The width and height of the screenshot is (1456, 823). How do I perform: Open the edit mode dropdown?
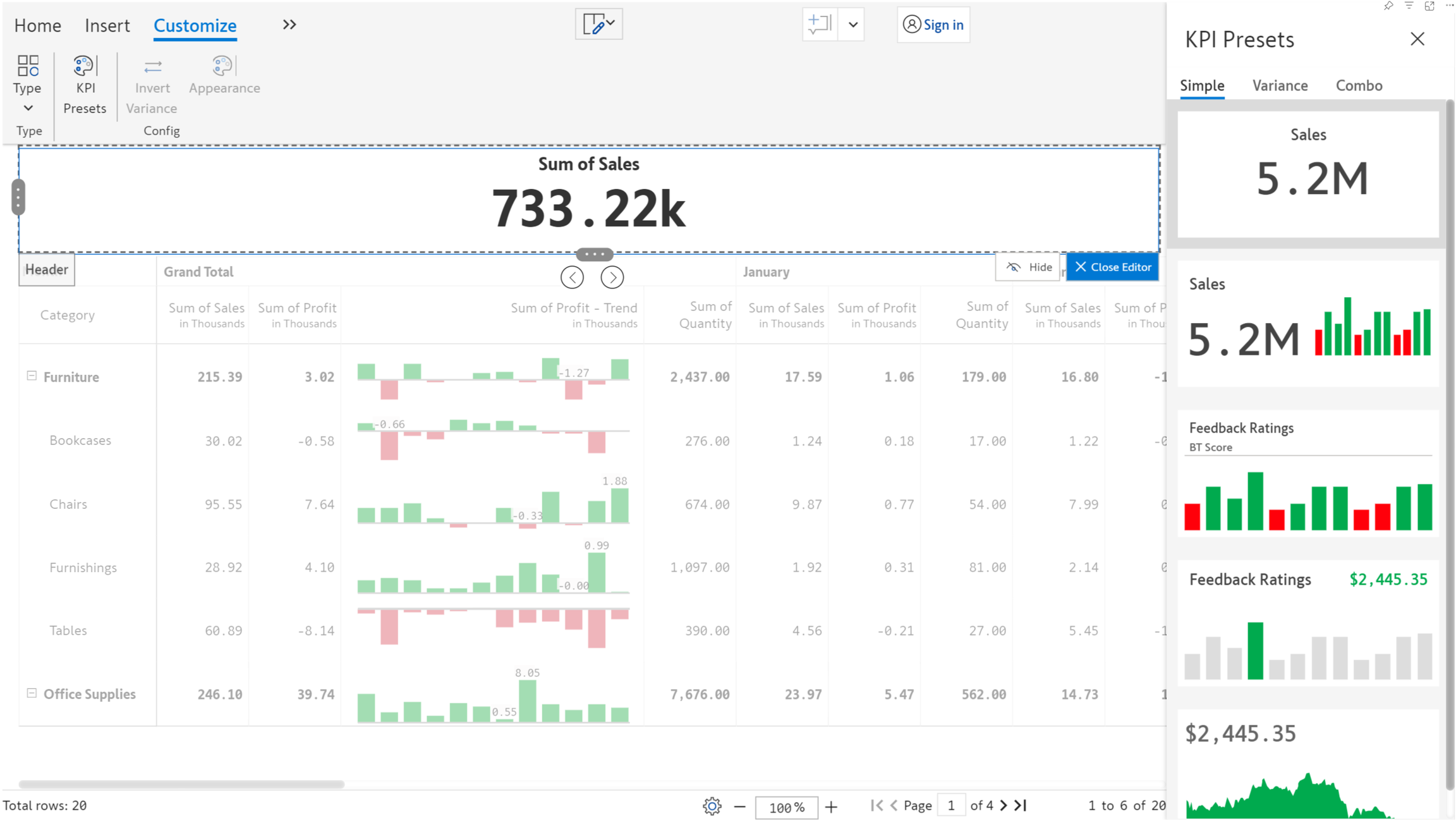click(598, 24)
